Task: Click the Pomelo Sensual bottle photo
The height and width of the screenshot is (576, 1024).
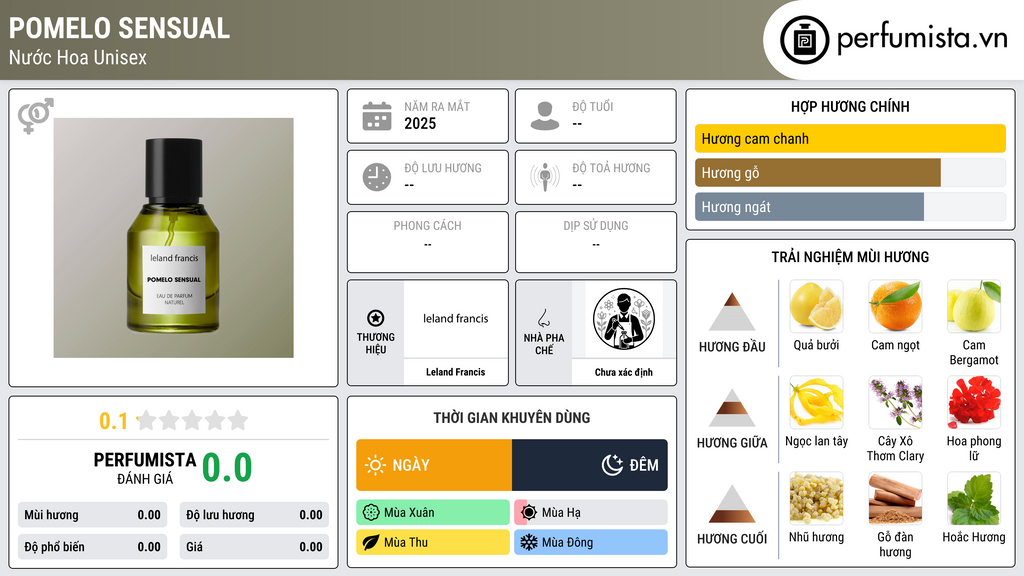Action: 174,238
